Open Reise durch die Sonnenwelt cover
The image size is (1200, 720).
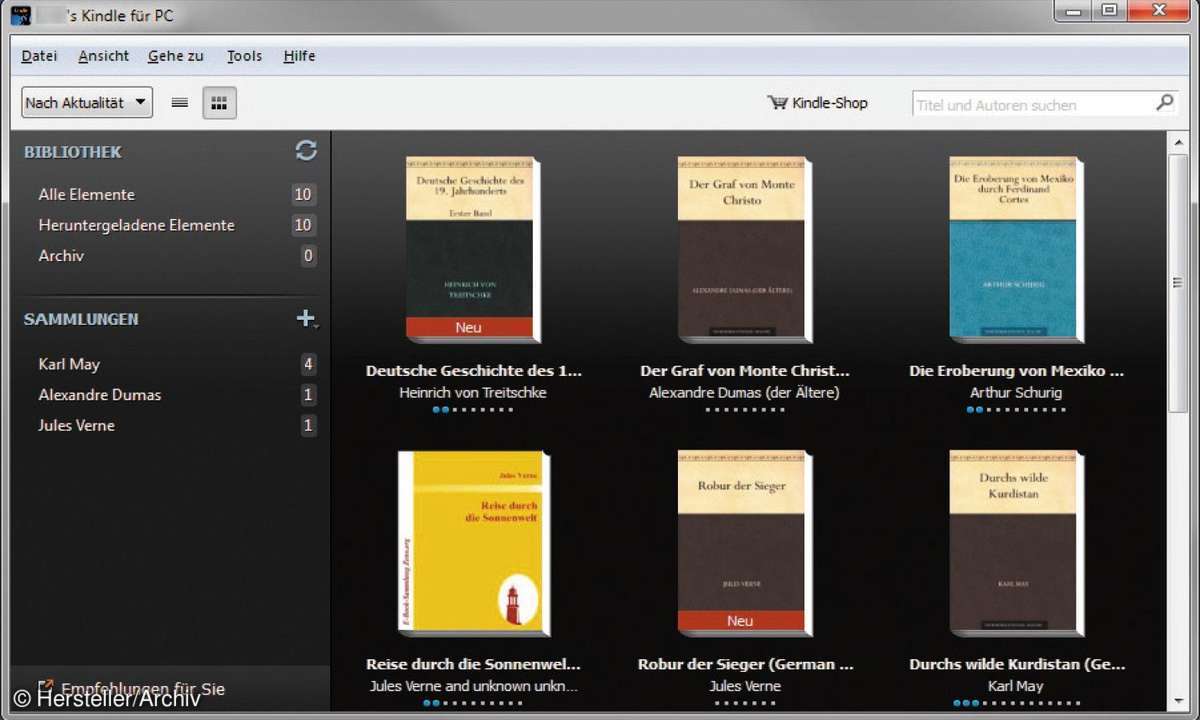click(x=472, y=542)
